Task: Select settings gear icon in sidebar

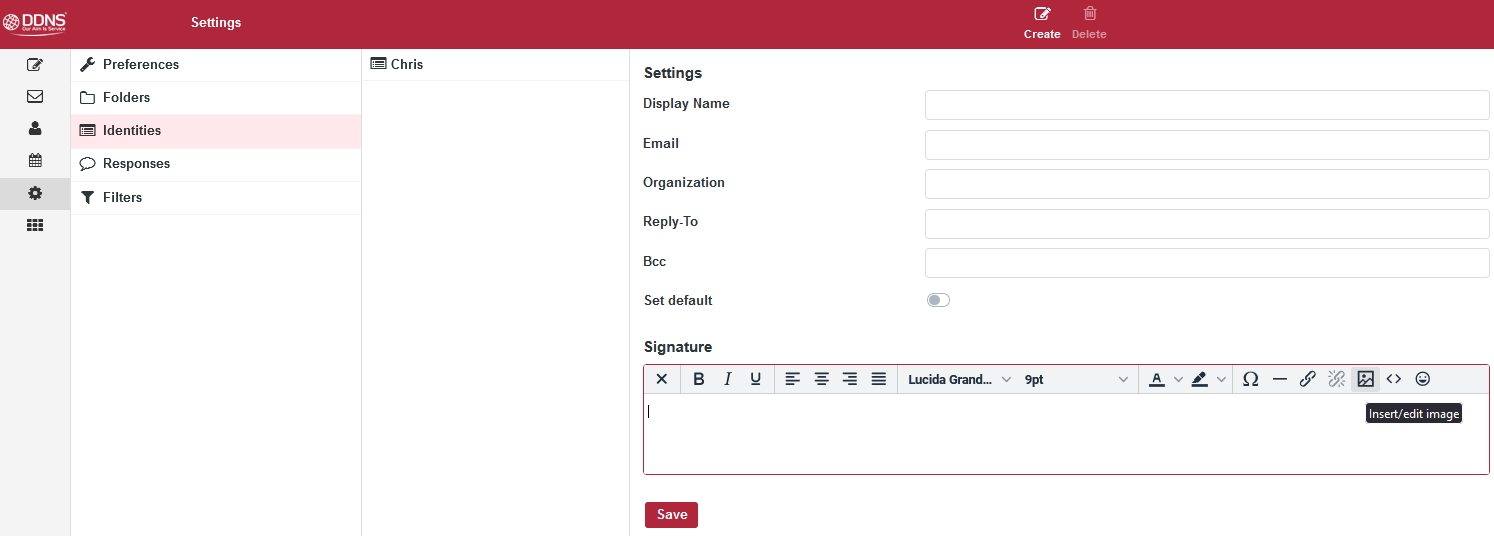Action: point(35,193)
